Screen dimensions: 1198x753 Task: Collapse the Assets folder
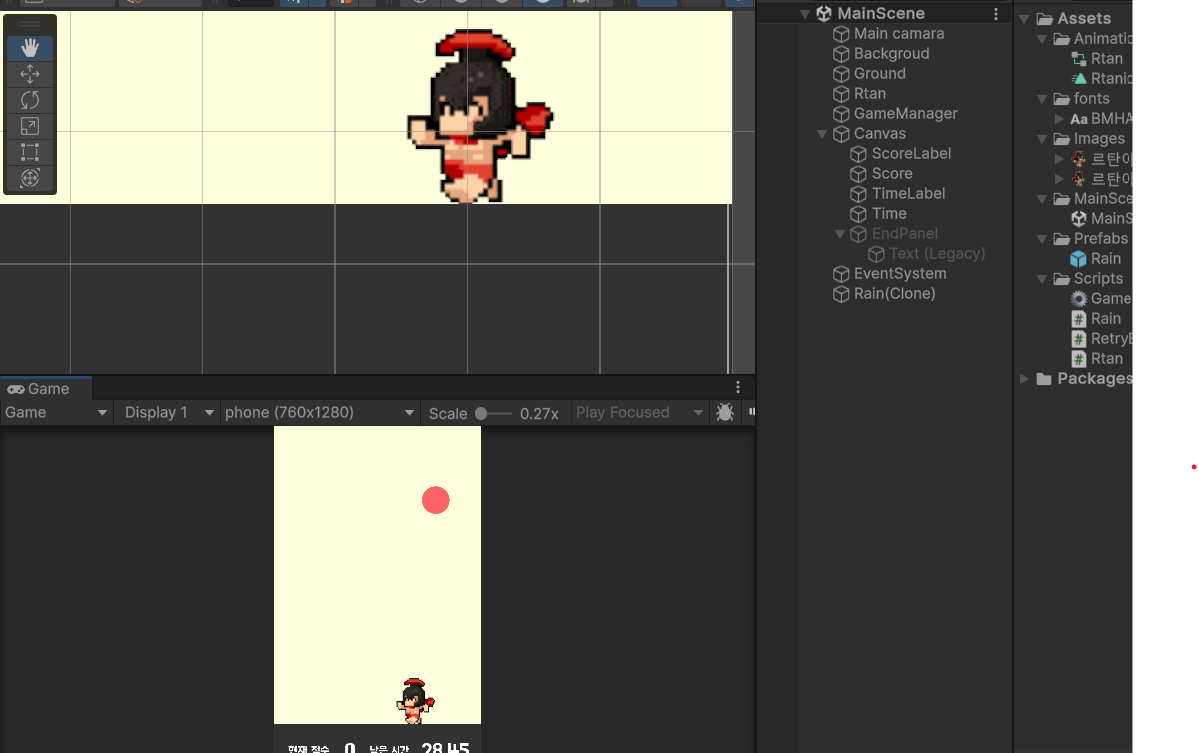[x=1024, y=18]
